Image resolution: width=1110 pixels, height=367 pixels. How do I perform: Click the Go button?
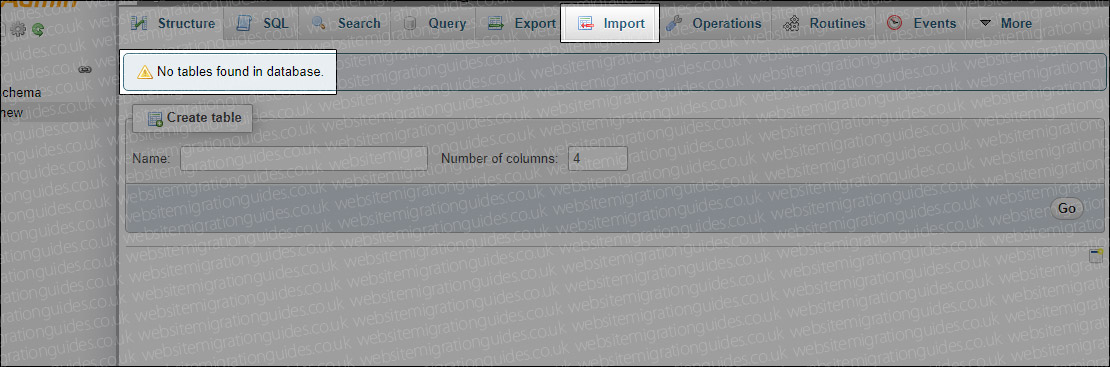pyautogui.click(x=1066, y=208)
